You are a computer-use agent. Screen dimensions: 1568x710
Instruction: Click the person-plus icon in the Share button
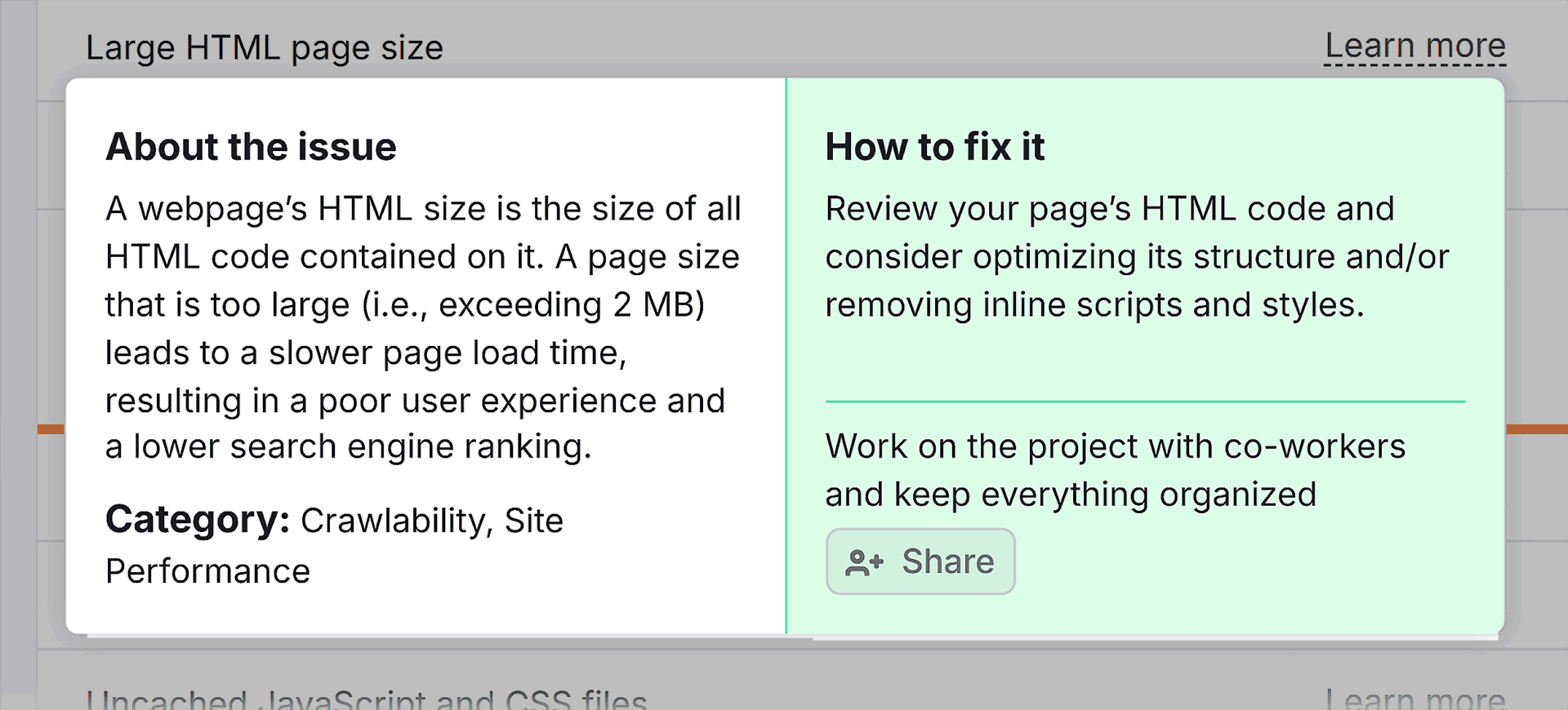(864, 562)
